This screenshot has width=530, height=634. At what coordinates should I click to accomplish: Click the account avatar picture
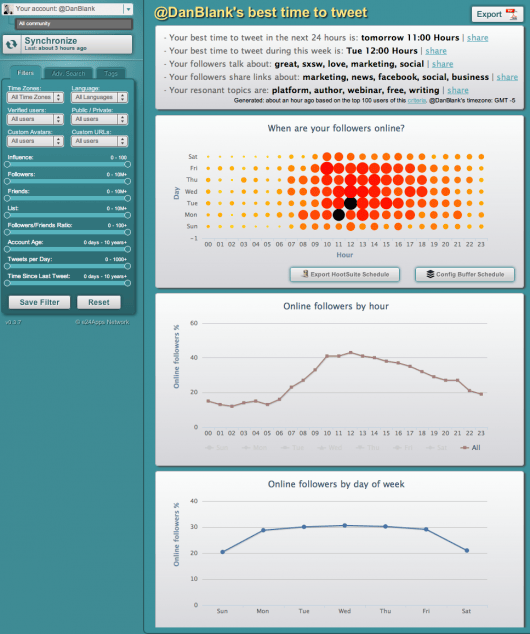click(x=8, y=8)
